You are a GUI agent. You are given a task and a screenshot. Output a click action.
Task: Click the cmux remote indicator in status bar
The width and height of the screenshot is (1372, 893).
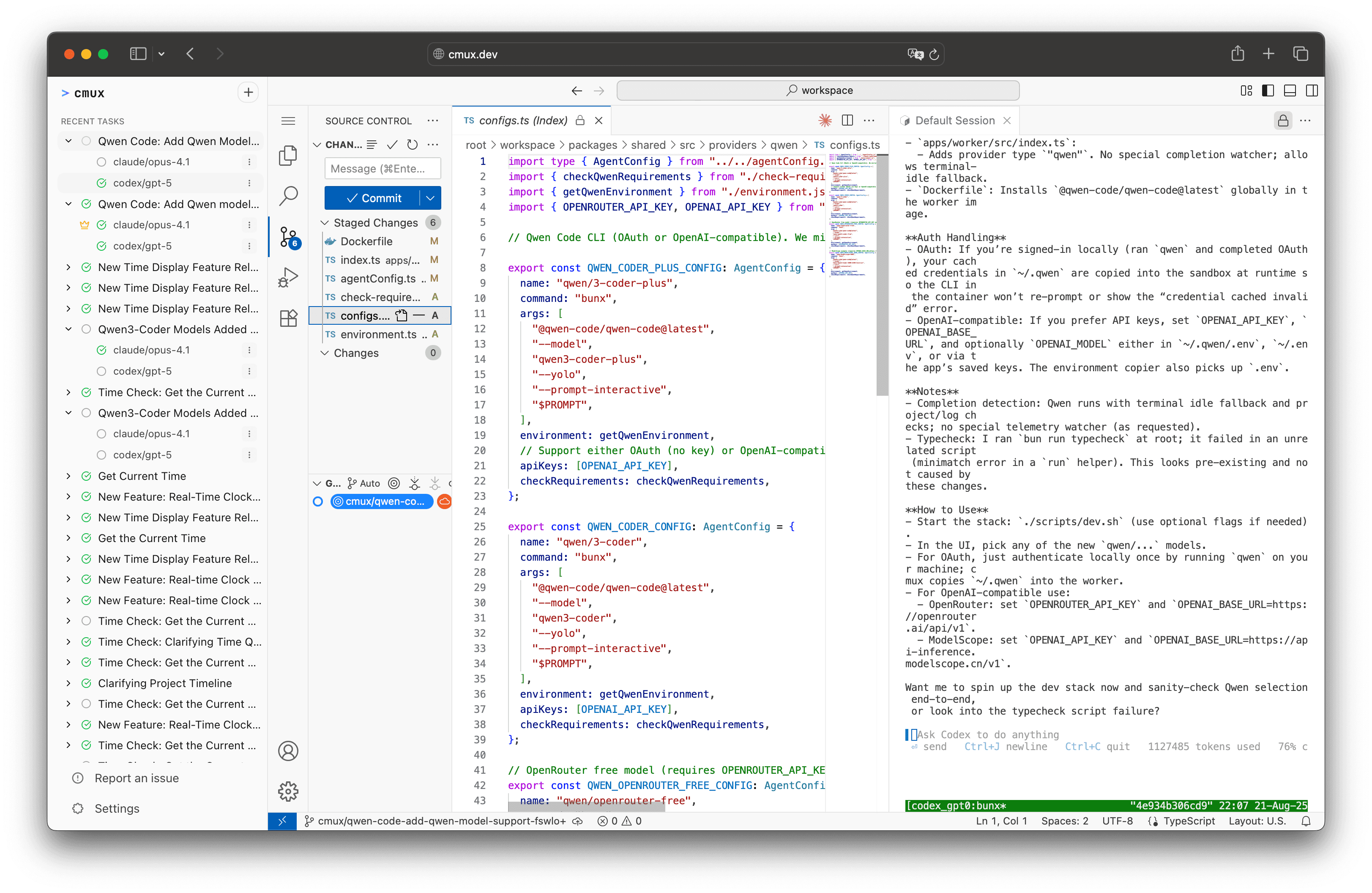[x=282, y=821]
